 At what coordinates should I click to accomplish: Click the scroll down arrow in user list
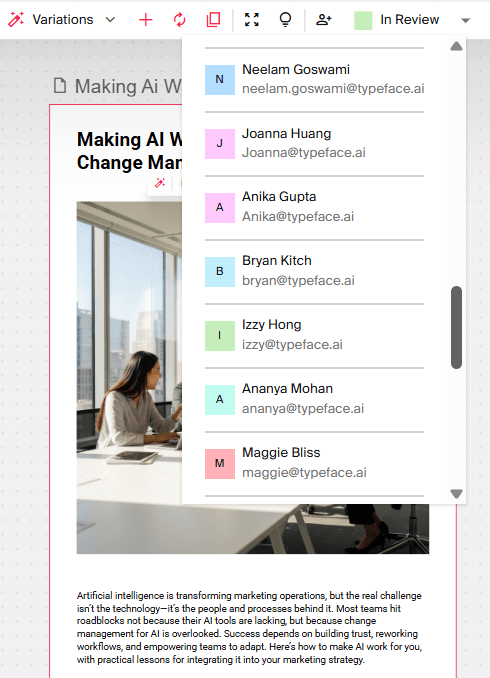tap(456, 493)
